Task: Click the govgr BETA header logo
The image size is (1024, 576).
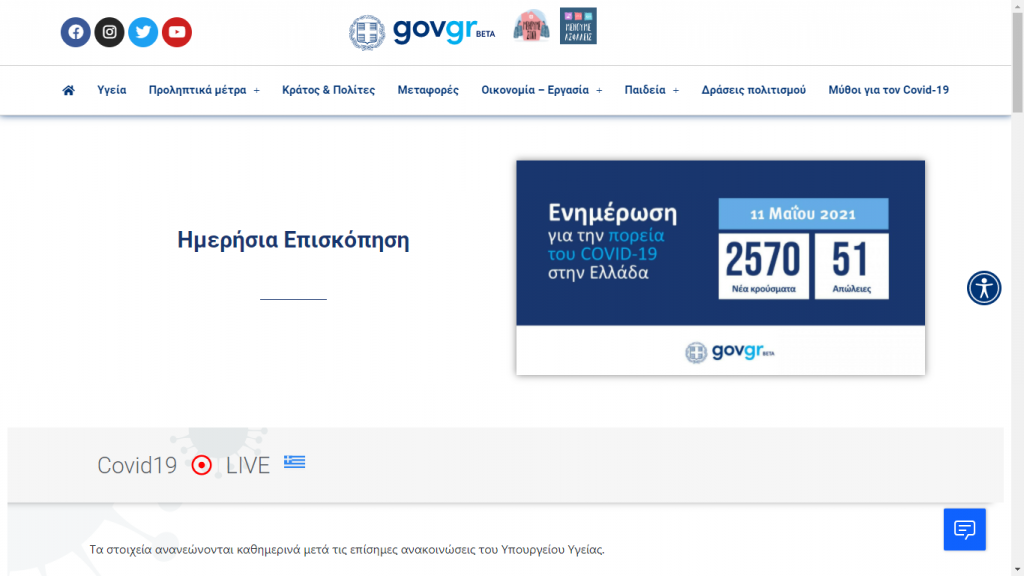Action: coord(444,30)
